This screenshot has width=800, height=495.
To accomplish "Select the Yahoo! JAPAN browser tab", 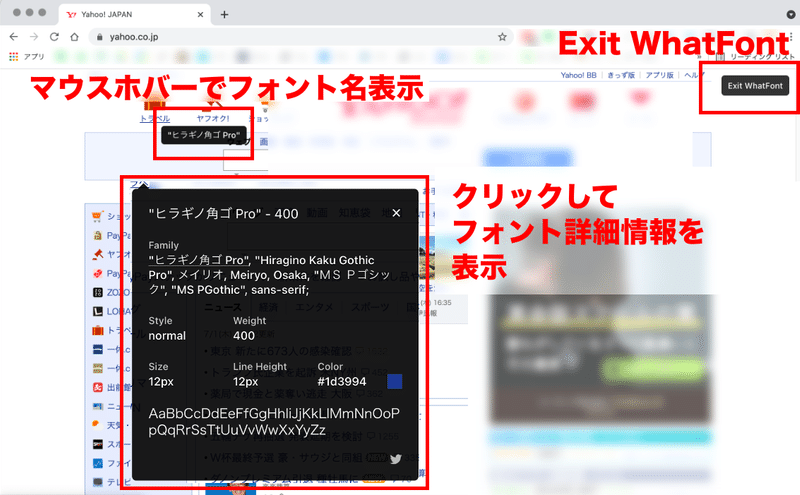I will tap(135, 14).
